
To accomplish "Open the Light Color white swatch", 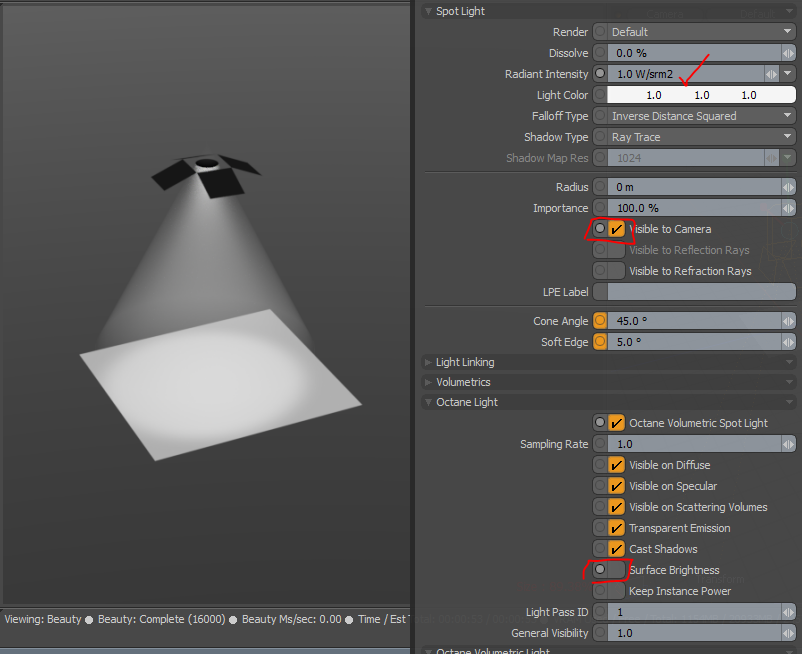I will 701,95.
